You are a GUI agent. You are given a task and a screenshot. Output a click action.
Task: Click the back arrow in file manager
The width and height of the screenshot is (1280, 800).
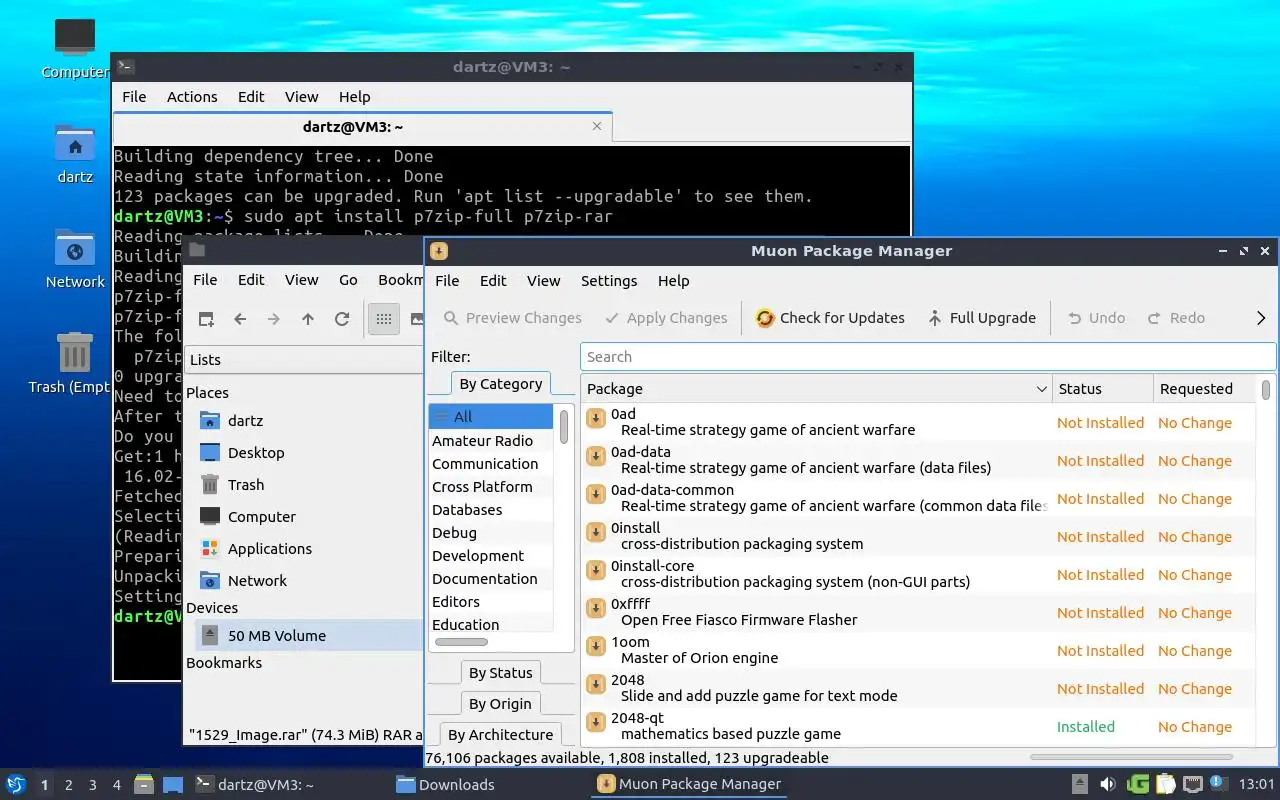point(240,319)
